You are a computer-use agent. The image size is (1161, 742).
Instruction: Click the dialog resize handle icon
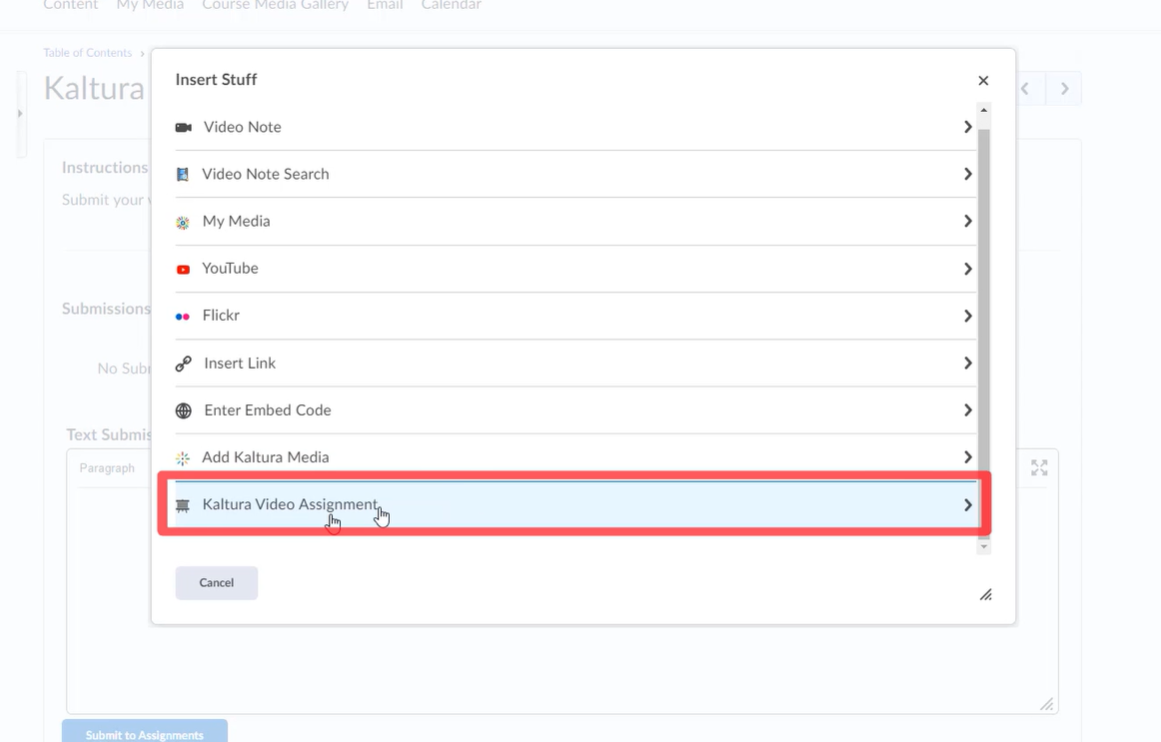click(x=986, y=595)
